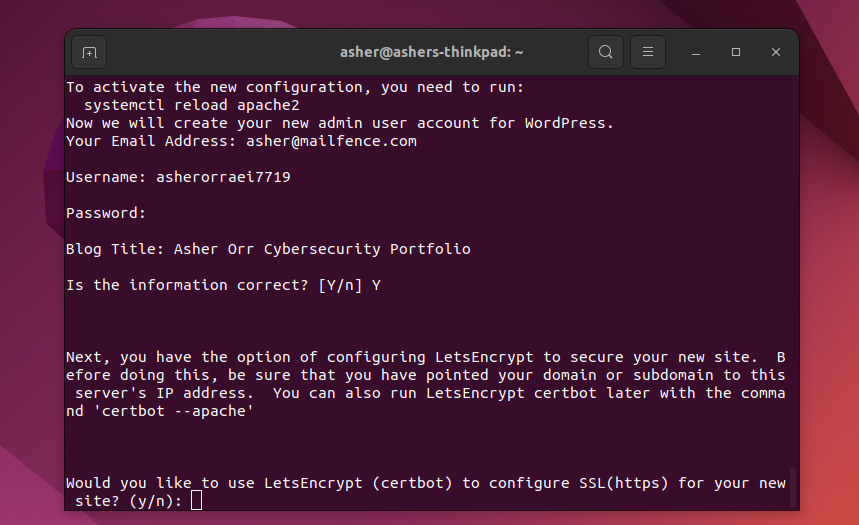Click the terminal scrollbar thumb
This screenshot has width=859, height=525.
792,487
